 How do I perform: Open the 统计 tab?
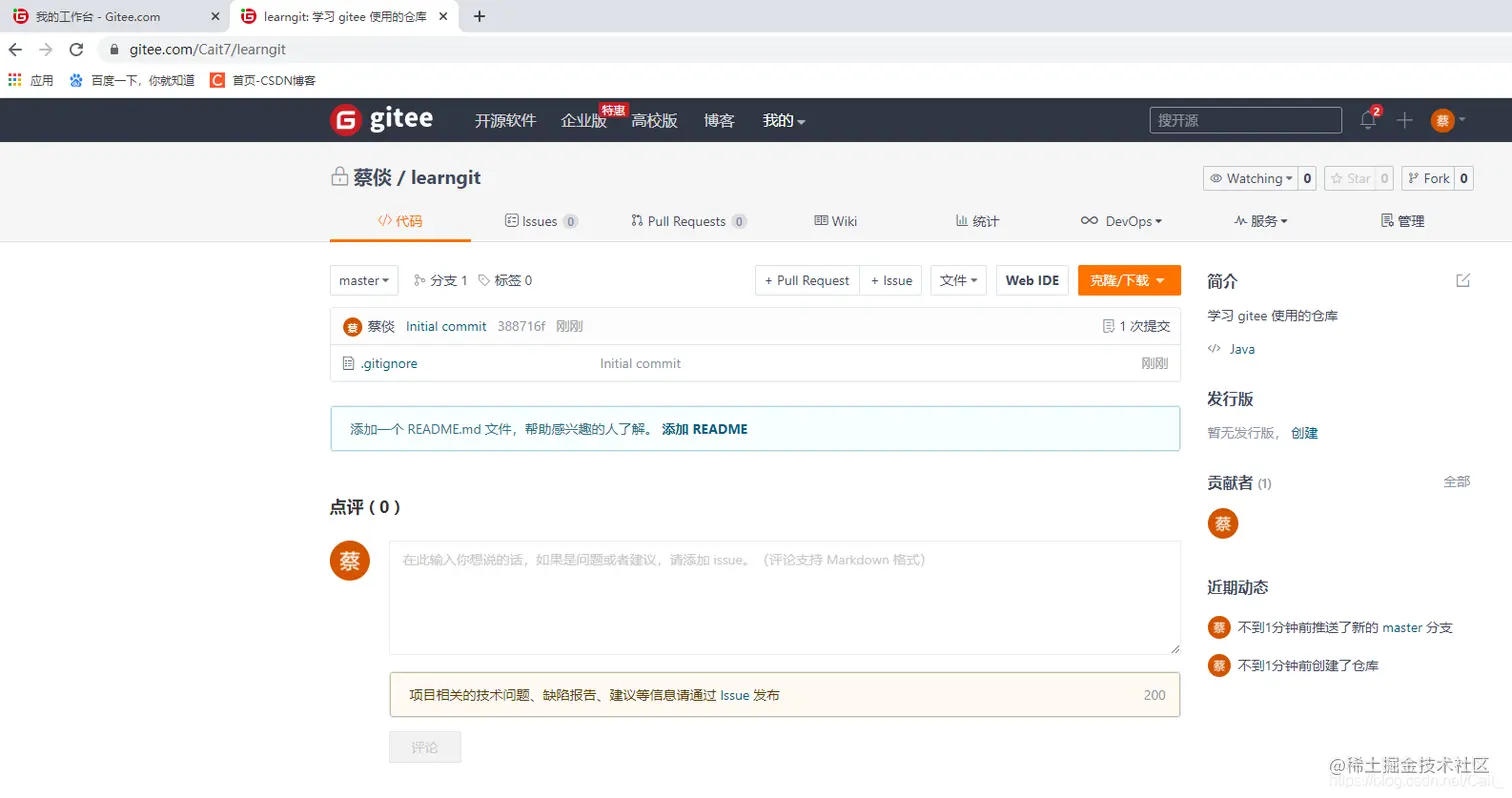click(x=977, y=221)
